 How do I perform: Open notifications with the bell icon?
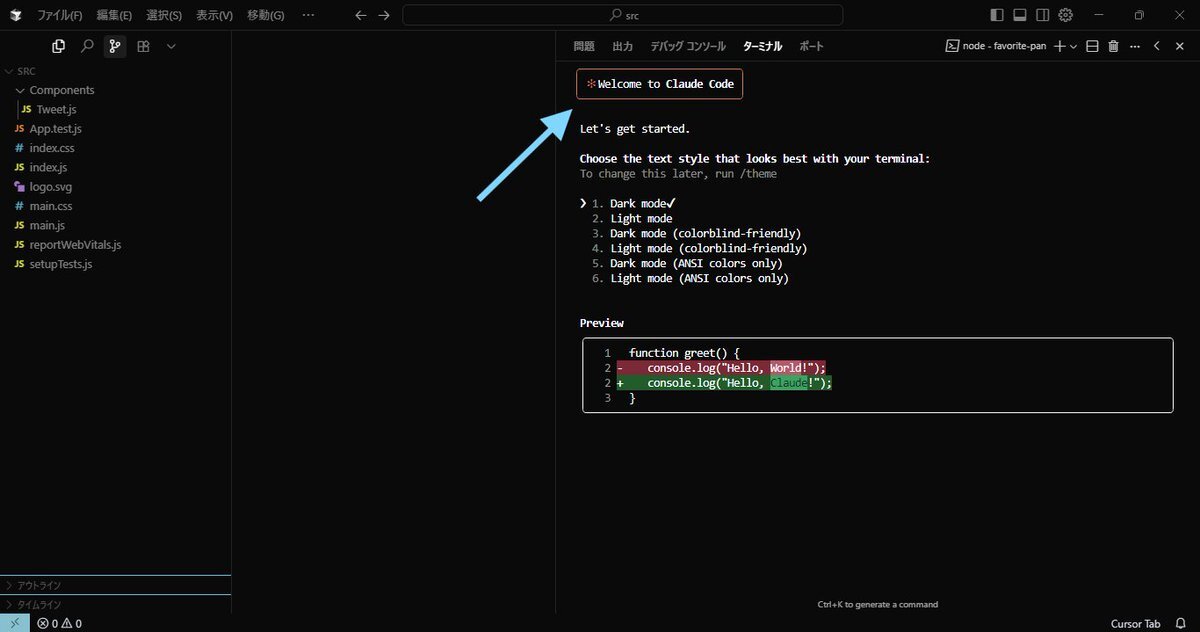1181,623
